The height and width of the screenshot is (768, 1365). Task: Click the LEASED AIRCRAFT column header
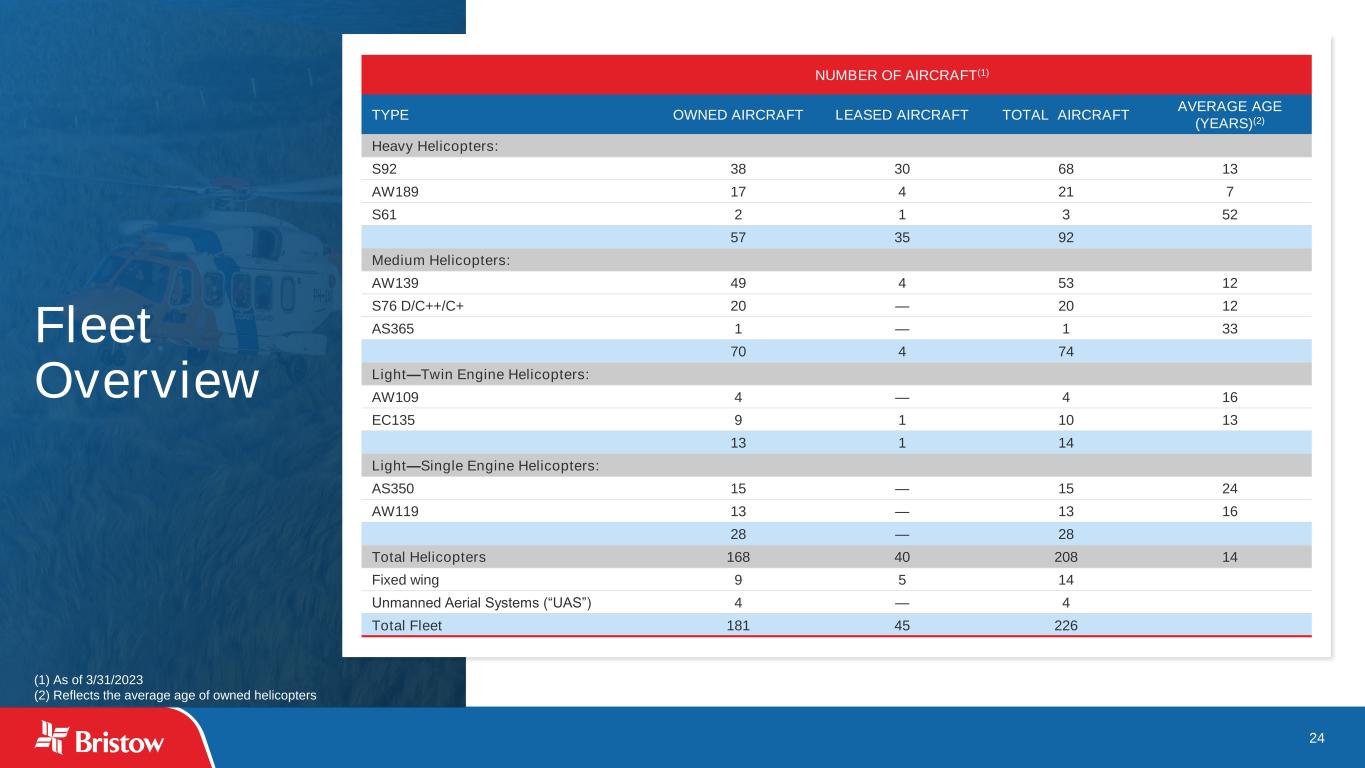(x=901, y=115)
